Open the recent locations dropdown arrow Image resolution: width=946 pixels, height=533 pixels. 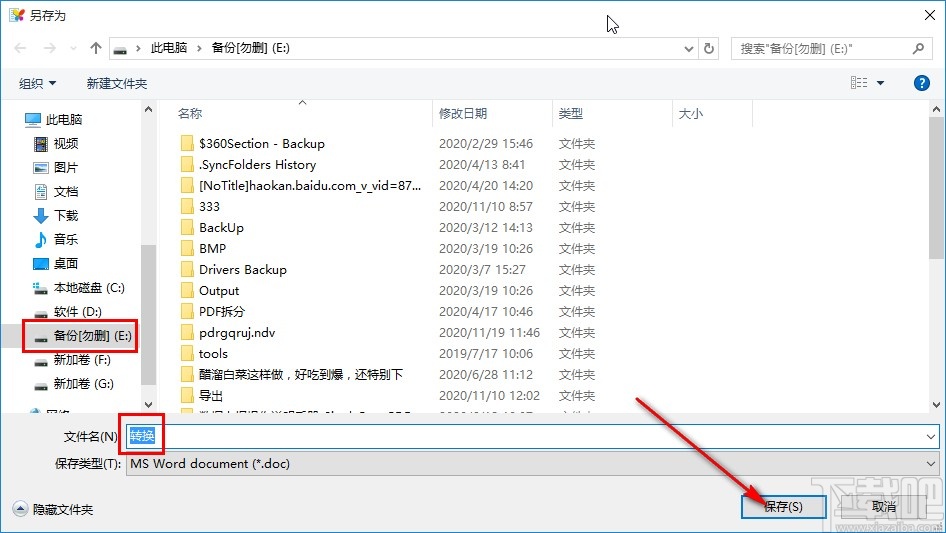[73, 48]
